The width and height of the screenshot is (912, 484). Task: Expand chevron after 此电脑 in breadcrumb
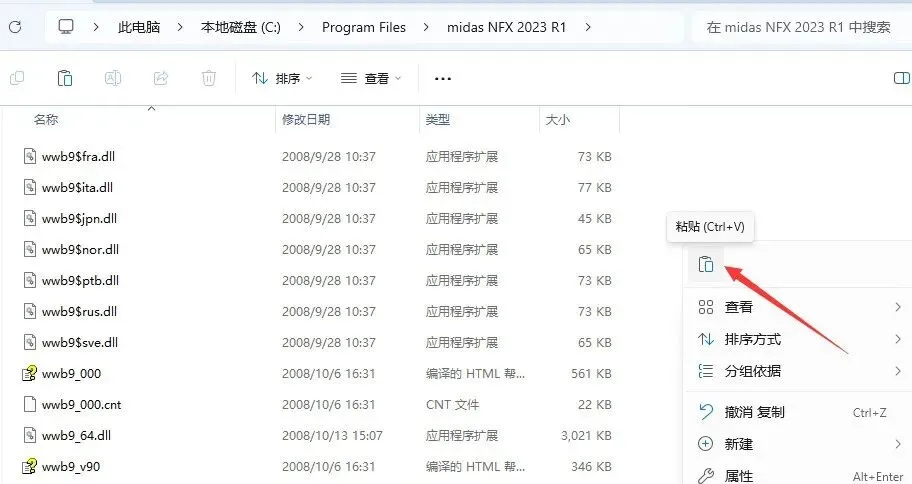[x=180, y=27]
